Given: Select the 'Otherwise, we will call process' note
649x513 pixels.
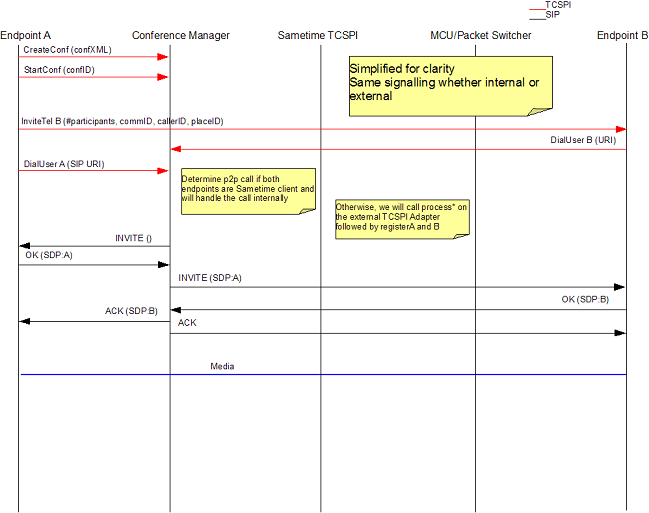Looking at the screenshot, I should tap(402, 219).
